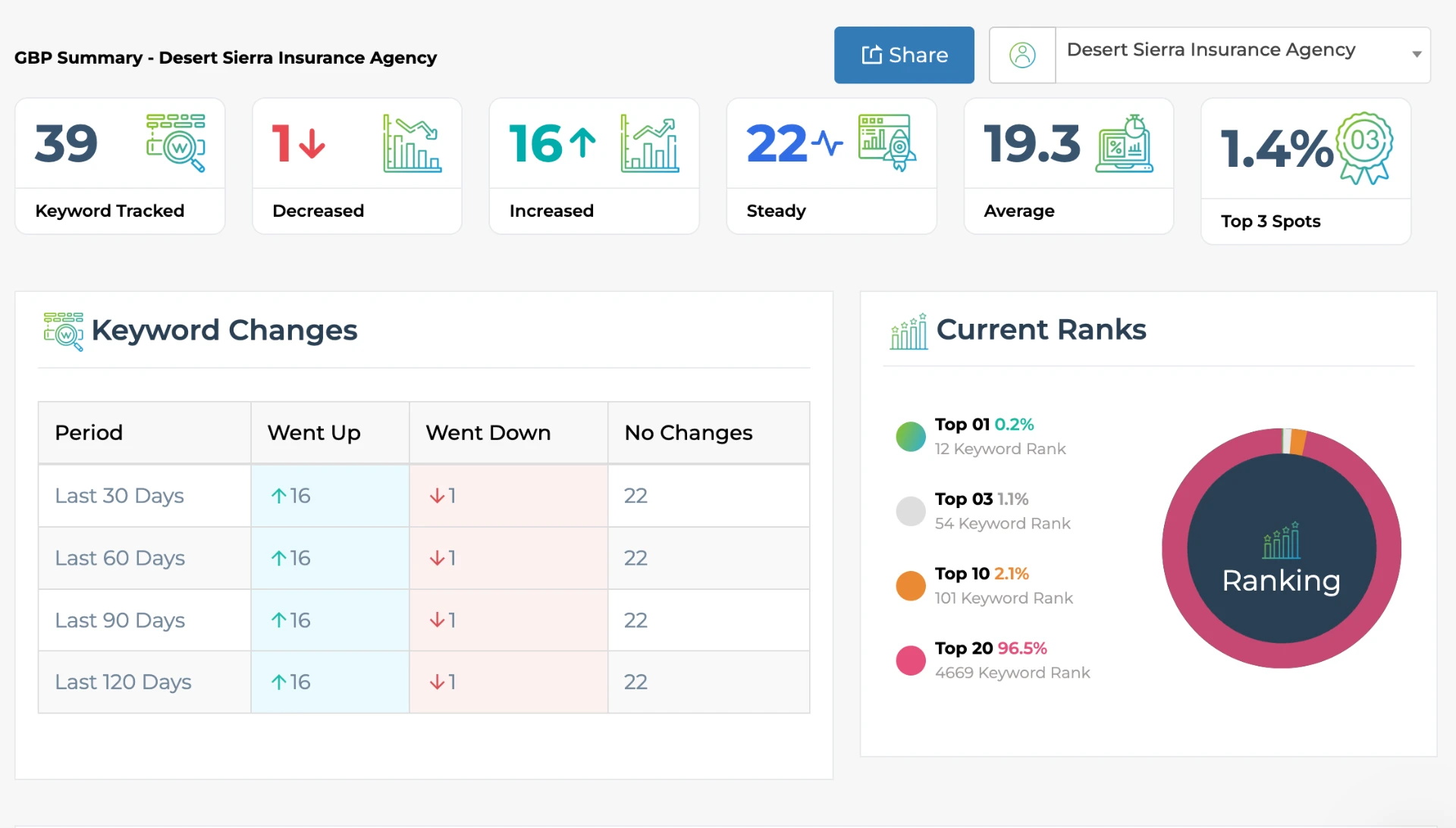Click the blue pulse icon in the Steady card
1456x828 pixels.
(827, 143)
